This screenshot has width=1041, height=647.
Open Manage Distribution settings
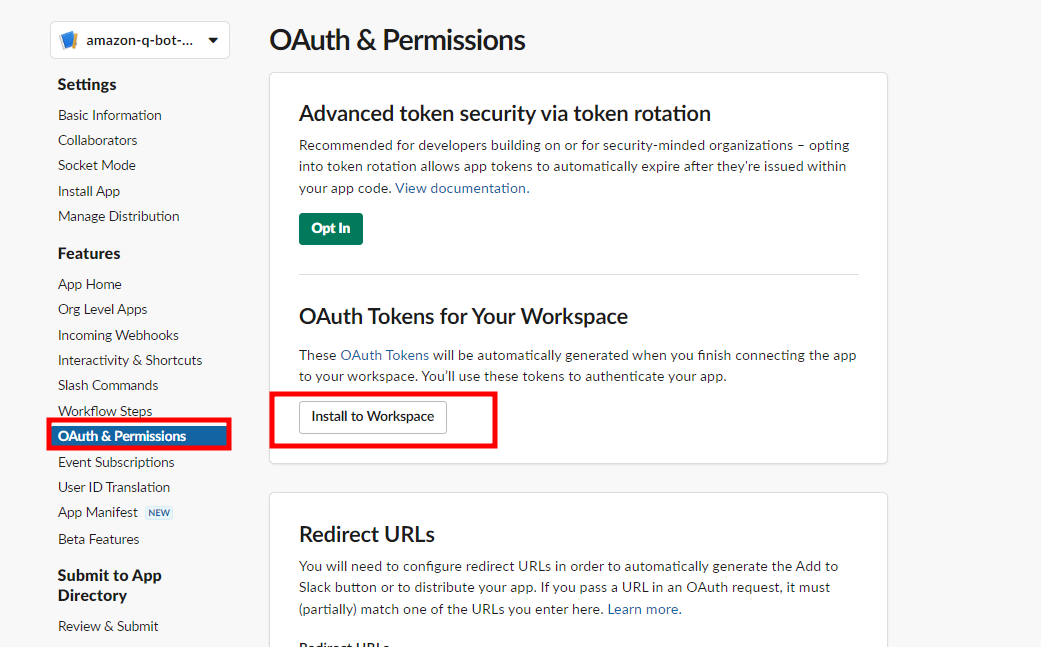click(118, 216)
